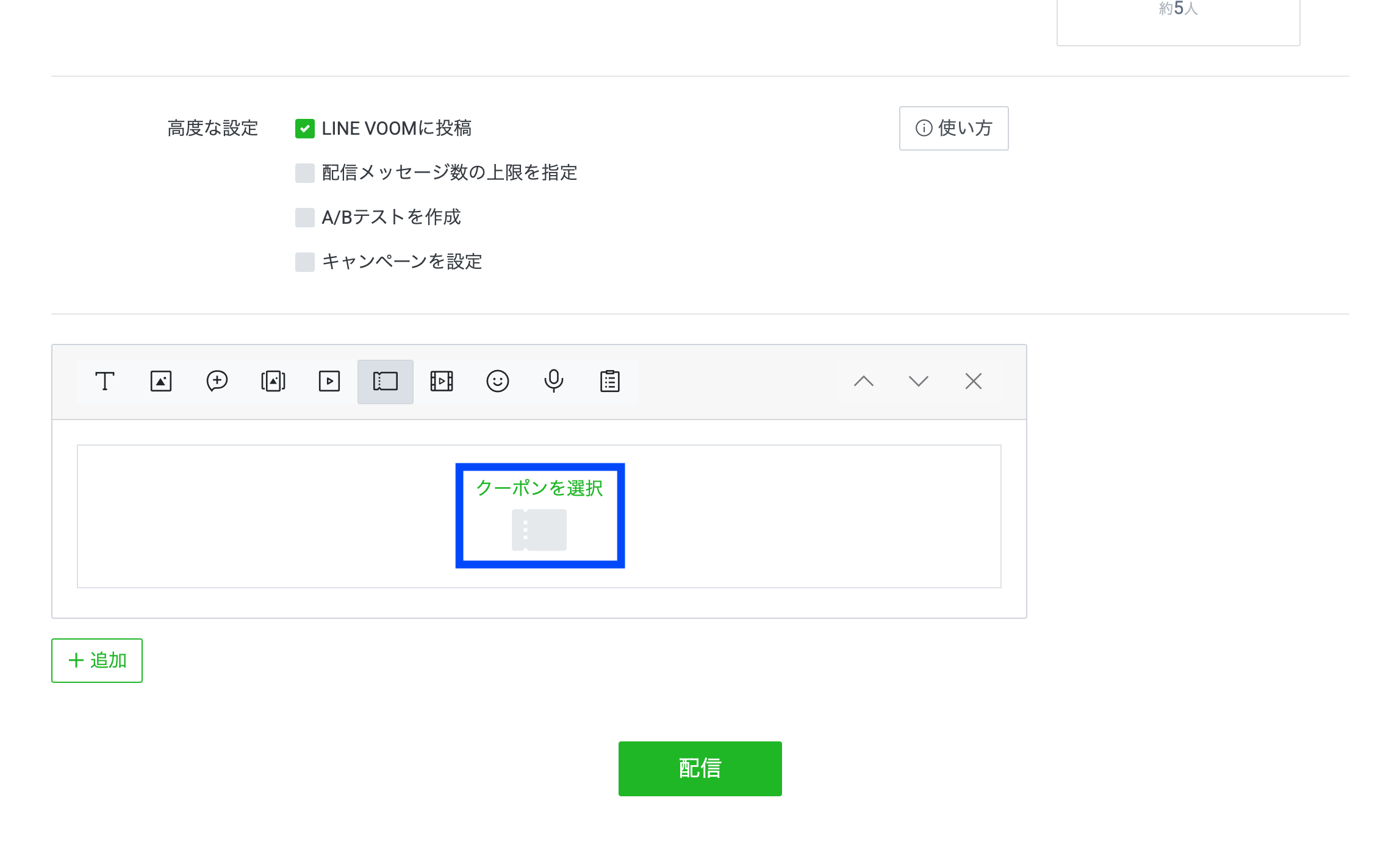Select the Text message type icon
Image resolution: width=1400 pixels, height=867 pixels.
pos(105,382)
